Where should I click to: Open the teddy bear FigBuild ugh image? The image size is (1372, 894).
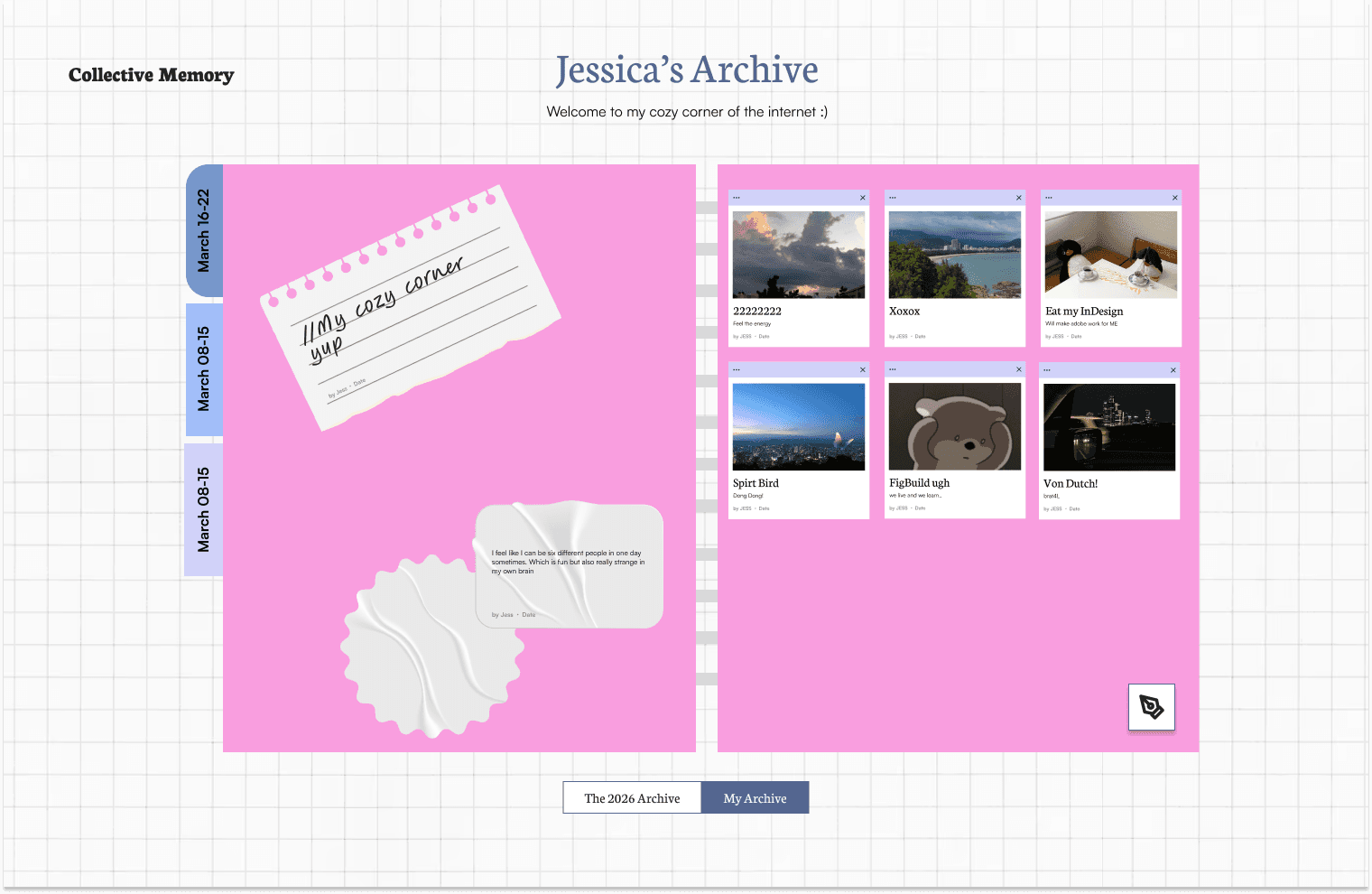click(954, 426)
